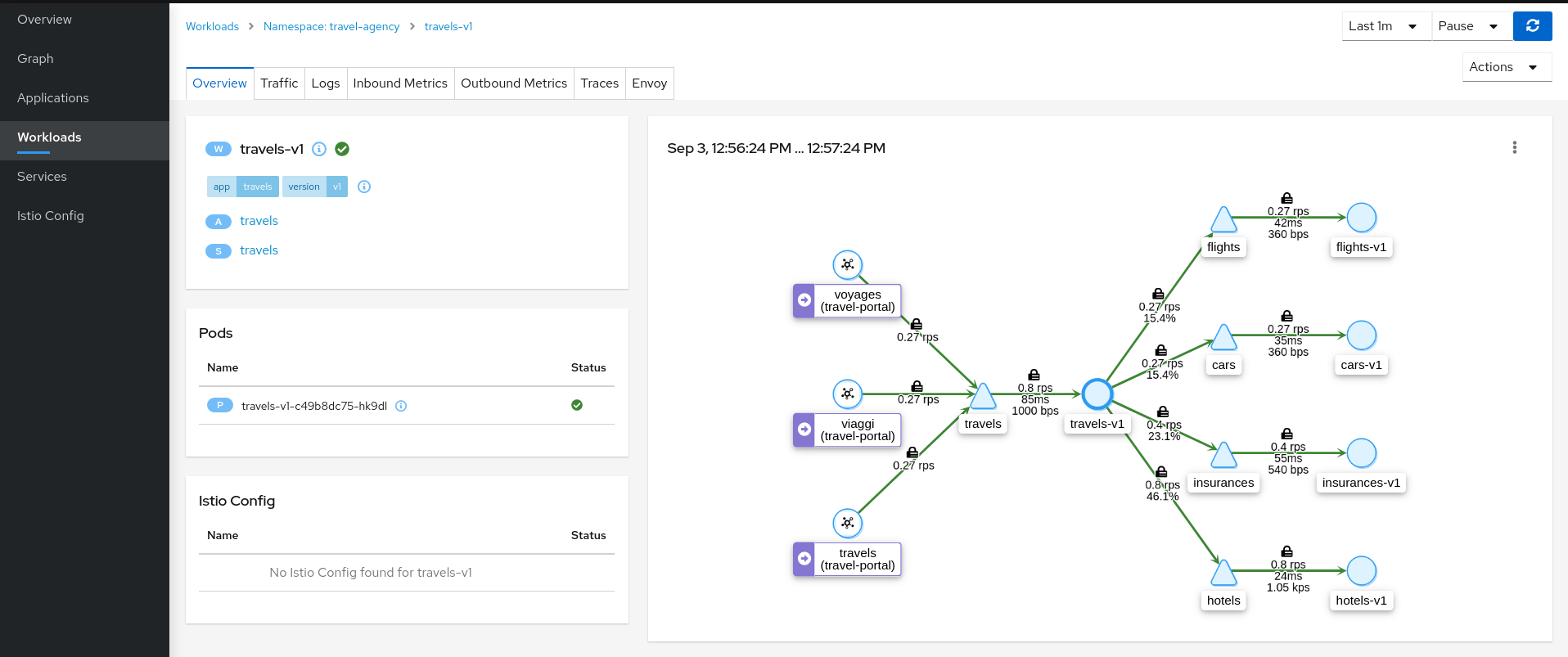Open the Actions dropdown menu
This screenshot has width=1568, height=657.
[1505, 67]
